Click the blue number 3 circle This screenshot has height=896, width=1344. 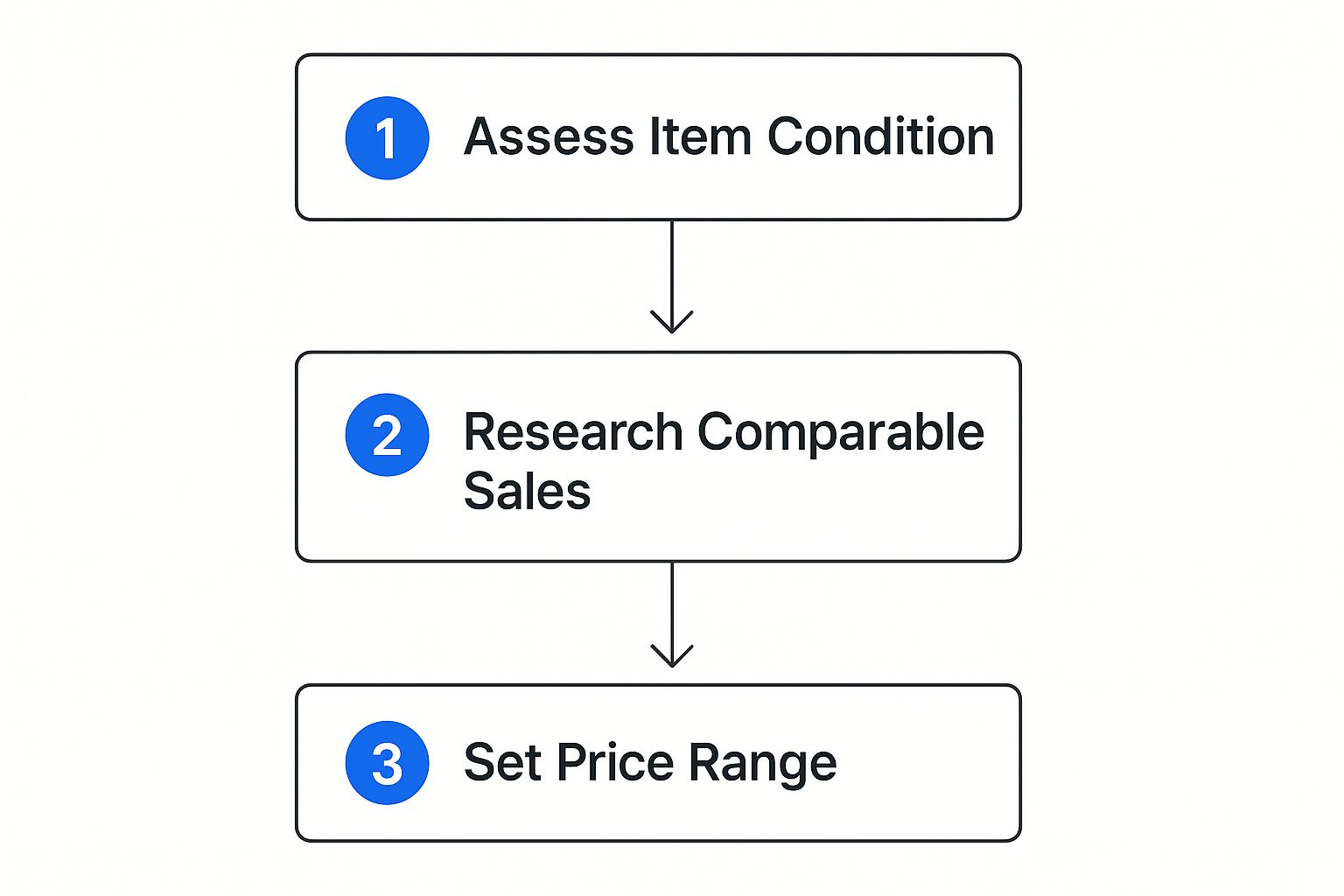tap(387, 762)
